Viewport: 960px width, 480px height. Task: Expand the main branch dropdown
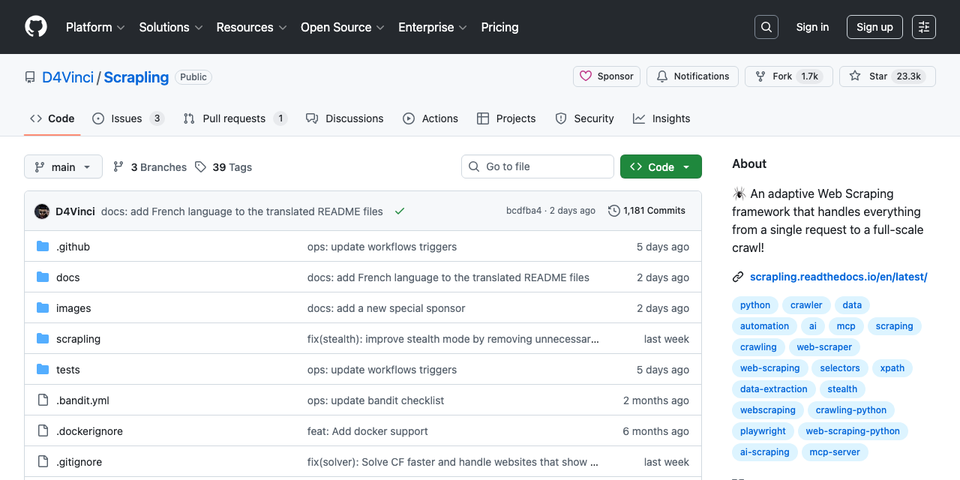click(63, 167)
